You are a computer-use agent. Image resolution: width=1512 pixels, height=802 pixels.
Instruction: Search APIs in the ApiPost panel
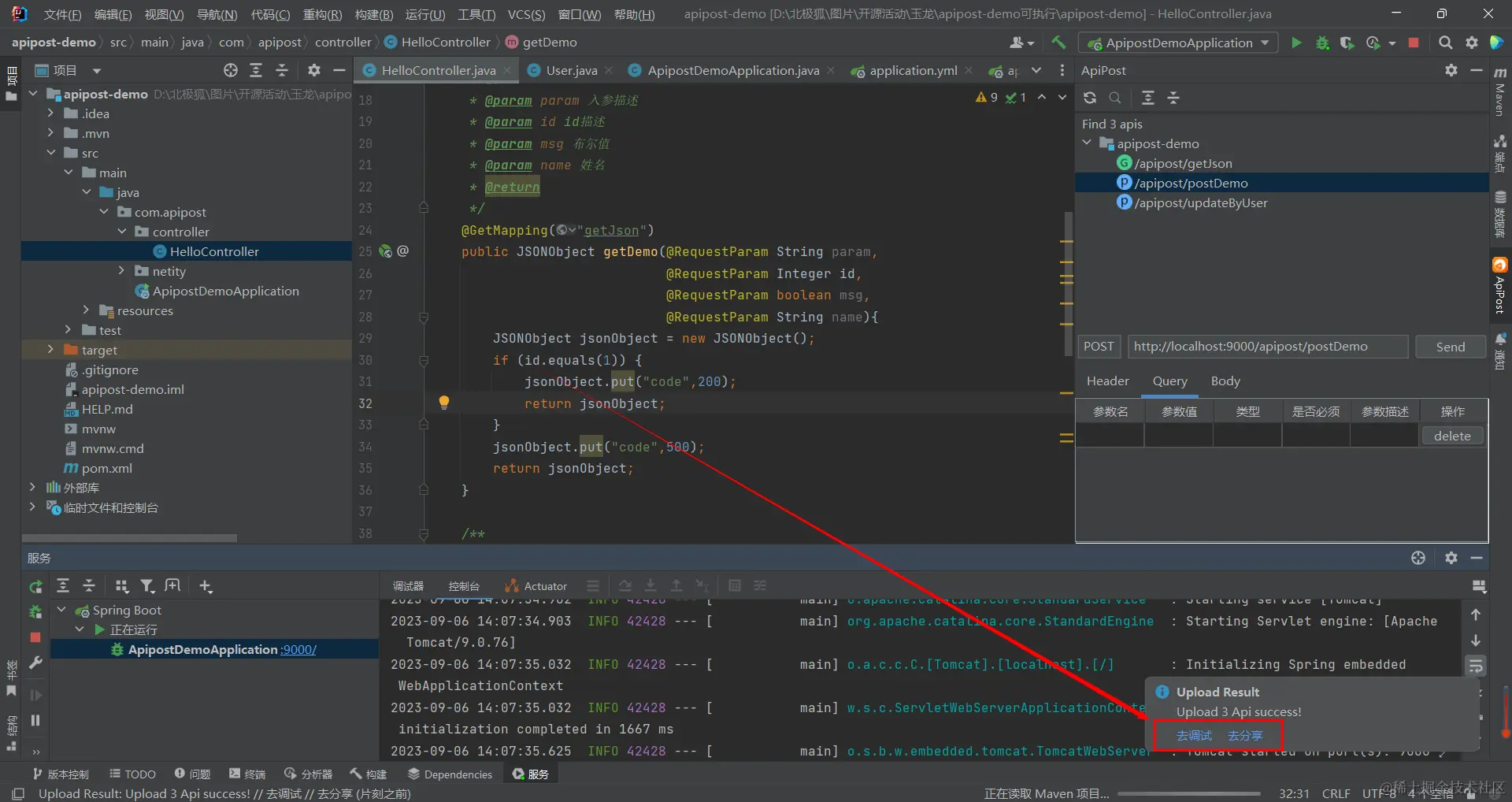pos(1115,98)
